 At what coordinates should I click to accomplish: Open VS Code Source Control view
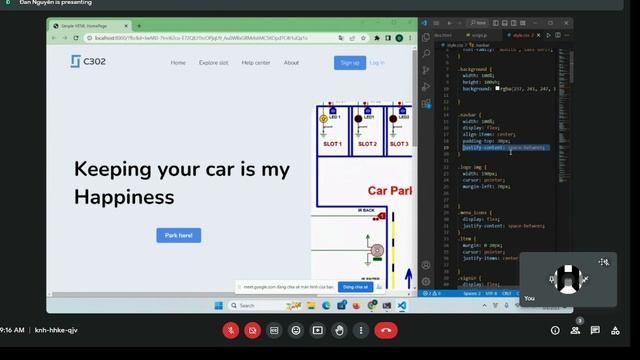(x=426, y=70)
